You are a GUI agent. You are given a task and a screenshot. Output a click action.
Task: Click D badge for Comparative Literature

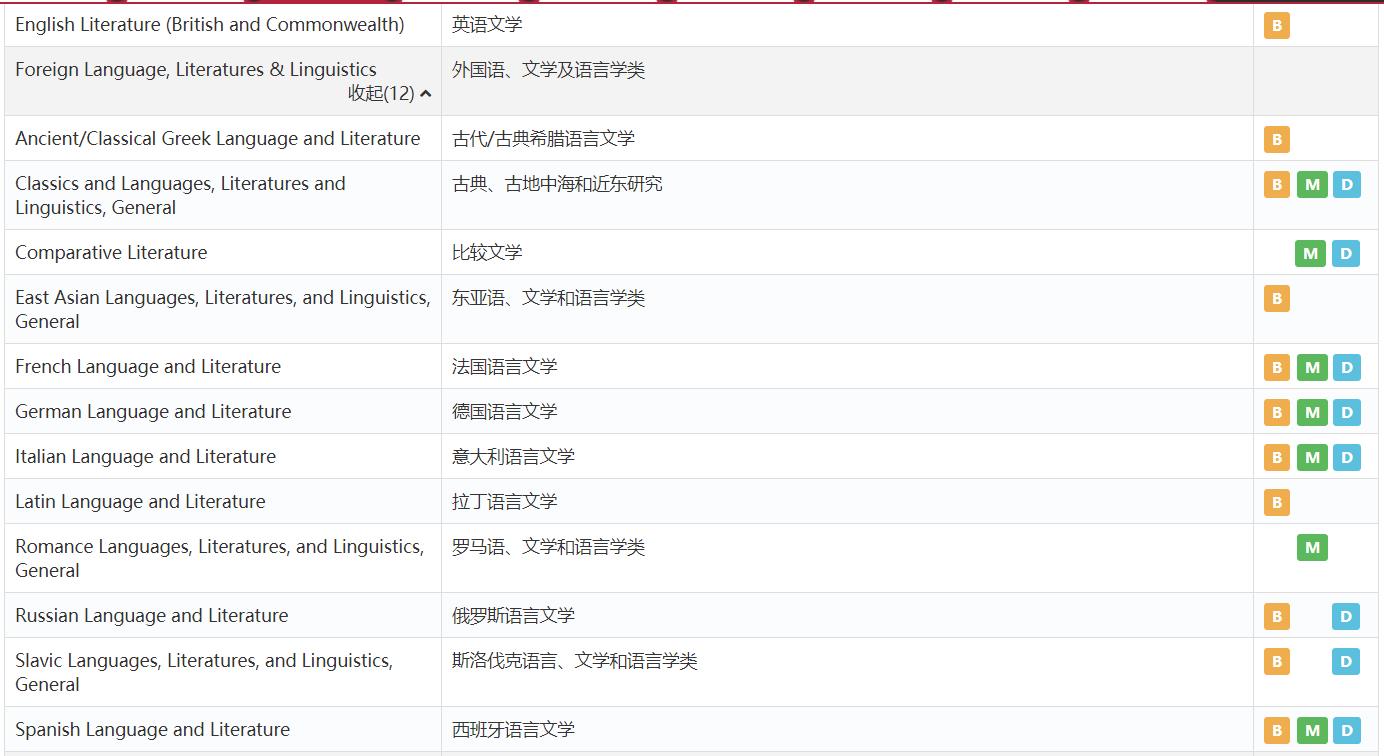click(x=1346, y=253)
